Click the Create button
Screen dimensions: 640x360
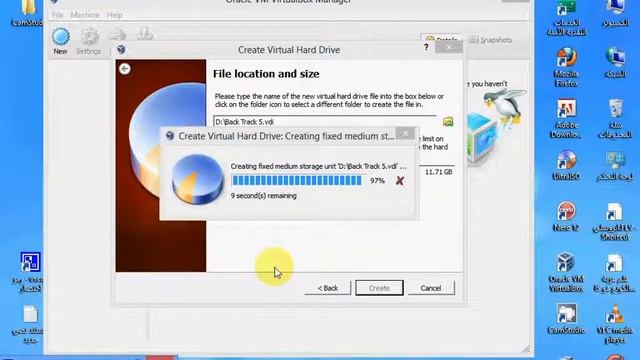pos(379,288)
